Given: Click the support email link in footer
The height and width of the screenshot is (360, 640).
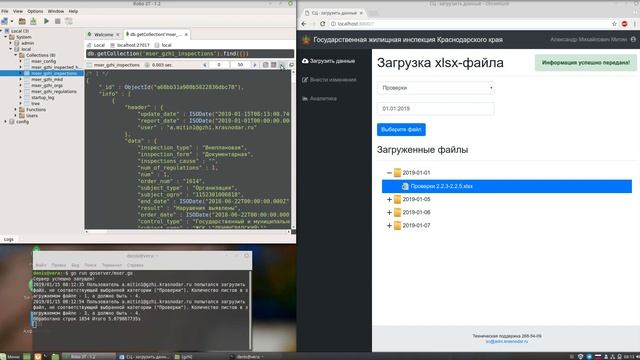Looking at the screenshot, I should tap(507, 342).
